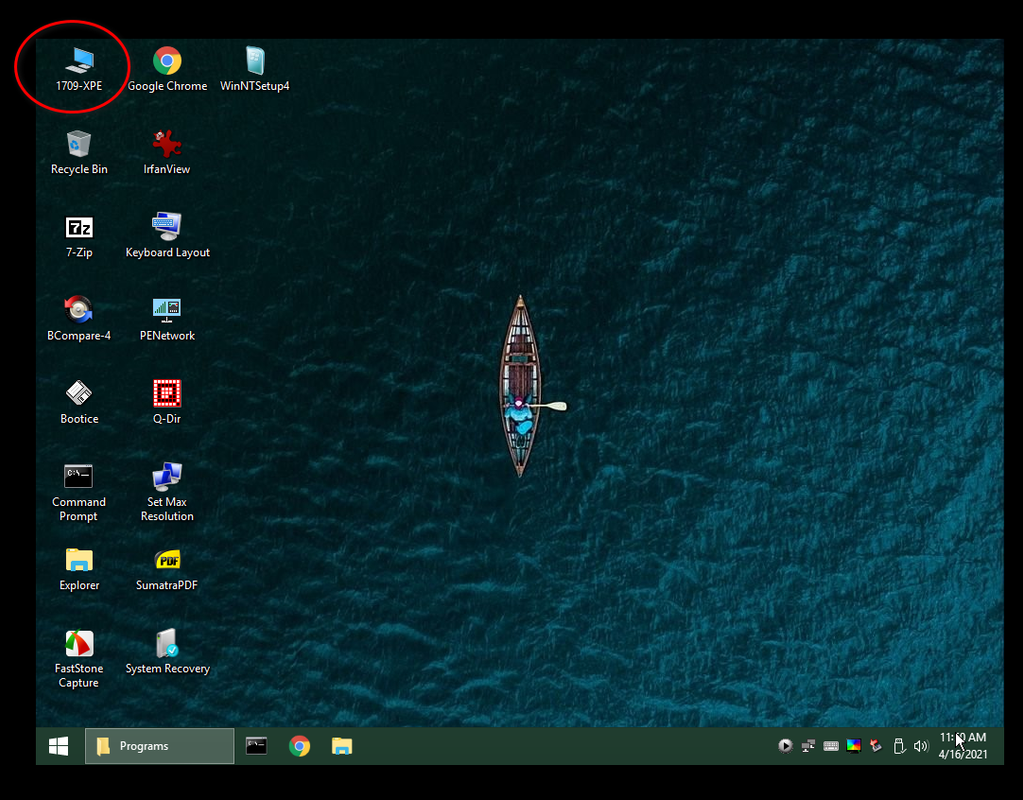Click the Programs taskbar button
The image size is (1023, 800).
click(159, 746)
